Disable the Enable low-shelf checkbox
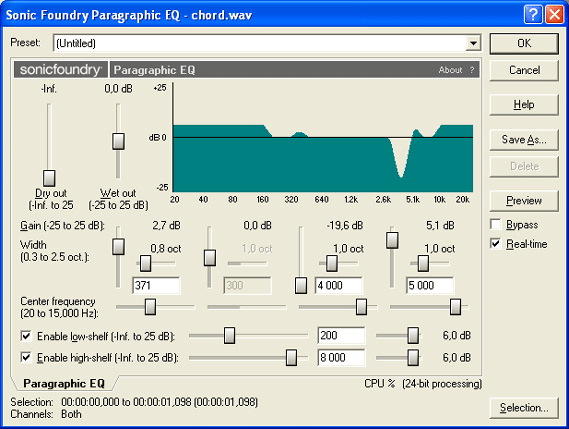The height and width of the screenshot is (429, 569). [x=26, y=336]
